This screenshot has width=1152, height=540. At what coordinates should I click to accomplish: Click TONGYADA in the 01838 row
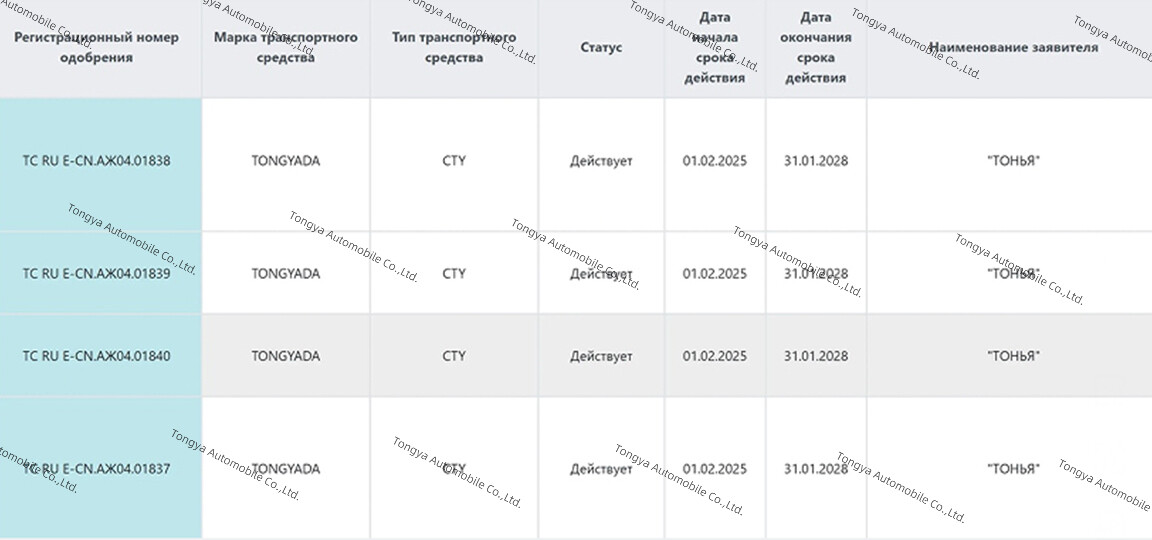point(286,161)
